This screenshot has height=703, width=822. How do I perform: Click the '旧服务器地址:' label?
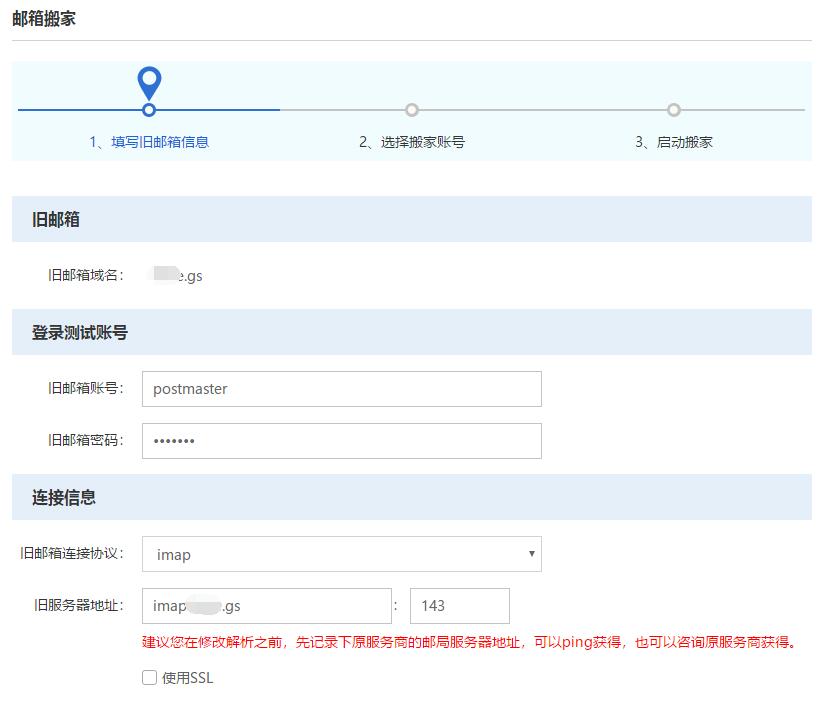79,605
